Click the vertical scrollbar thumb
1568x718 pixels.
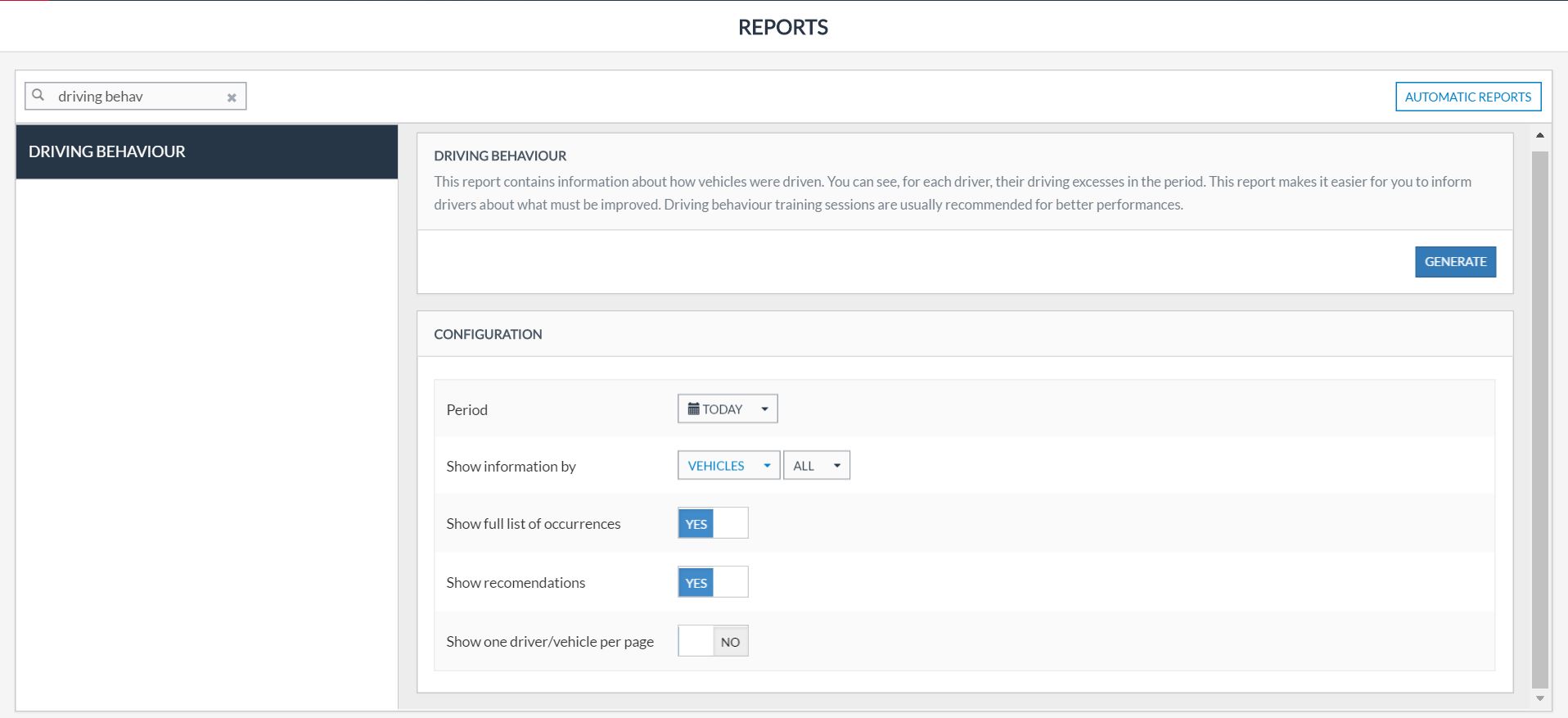[1539, 418]
